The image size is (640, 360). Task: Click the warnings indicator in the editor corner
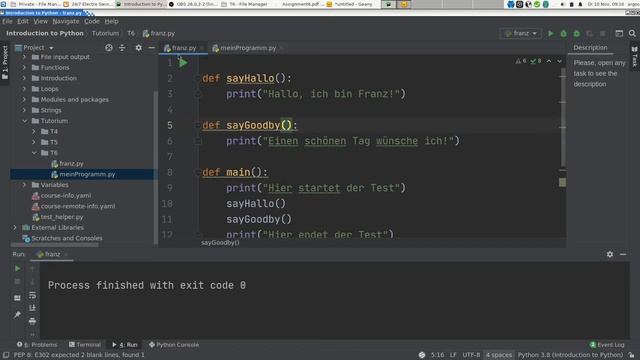pyautogui.click(x=521, y=61)
